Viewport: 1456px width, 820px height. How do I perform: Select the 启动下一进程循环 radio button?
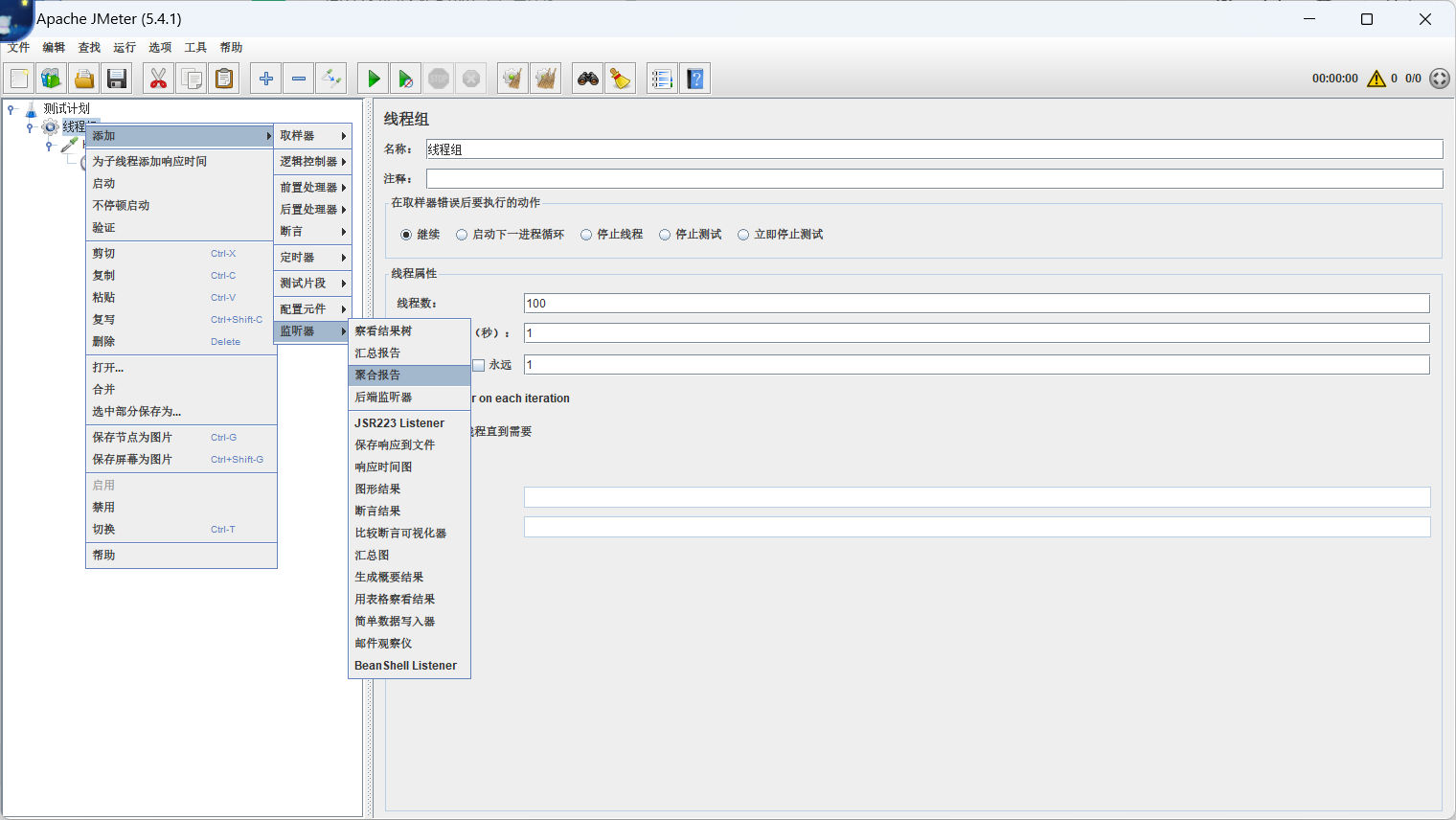click(x=462, y=235)
